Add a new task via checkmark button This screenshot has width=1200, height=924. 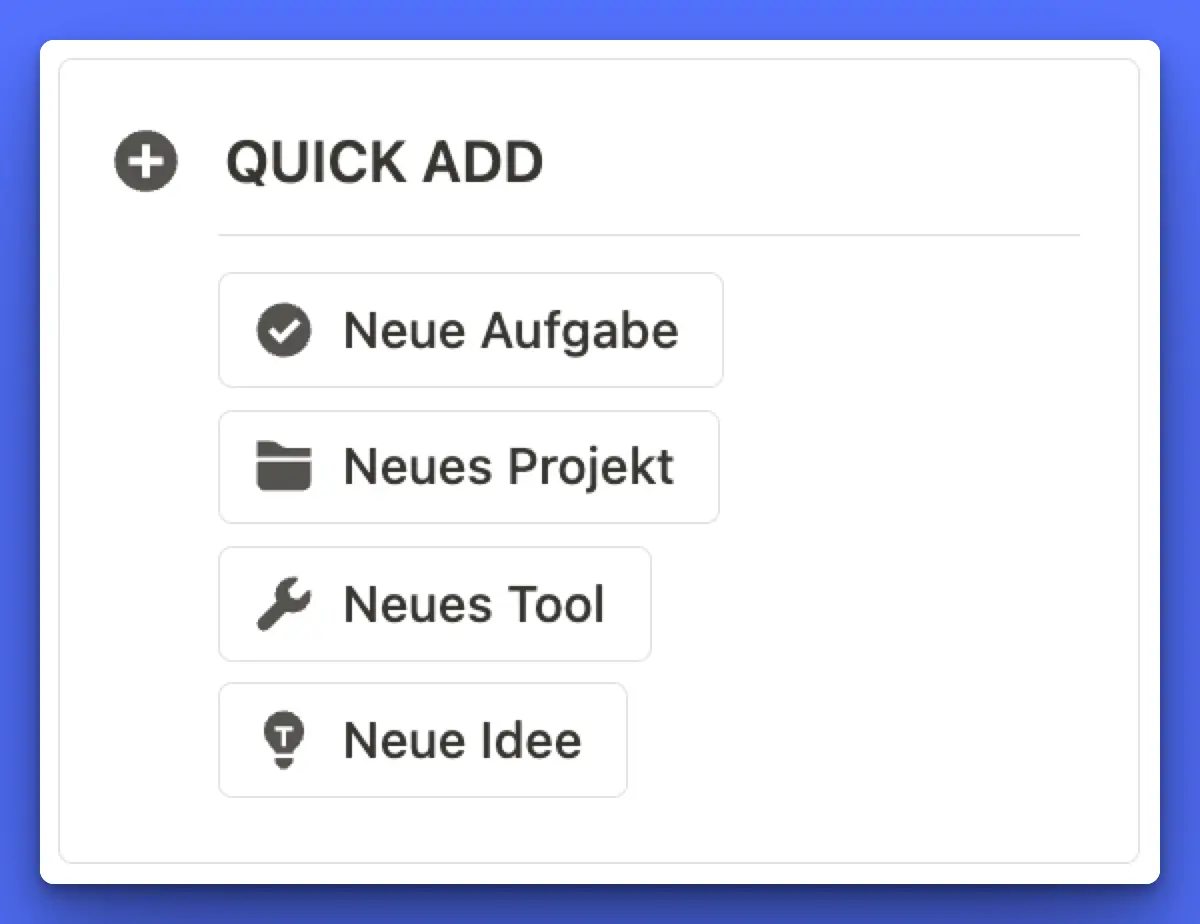[470, 331]
